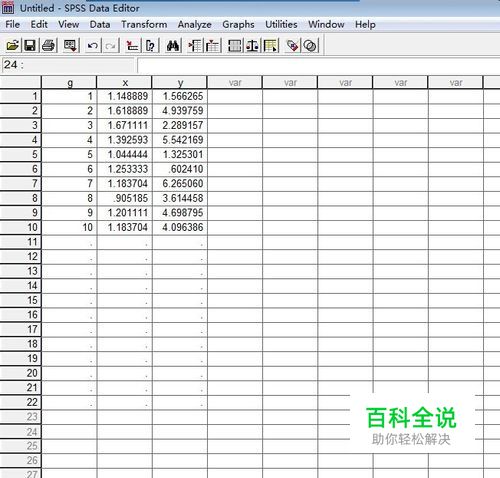
Task: Click the Undo arrow icon
Action: pos(93,45)
